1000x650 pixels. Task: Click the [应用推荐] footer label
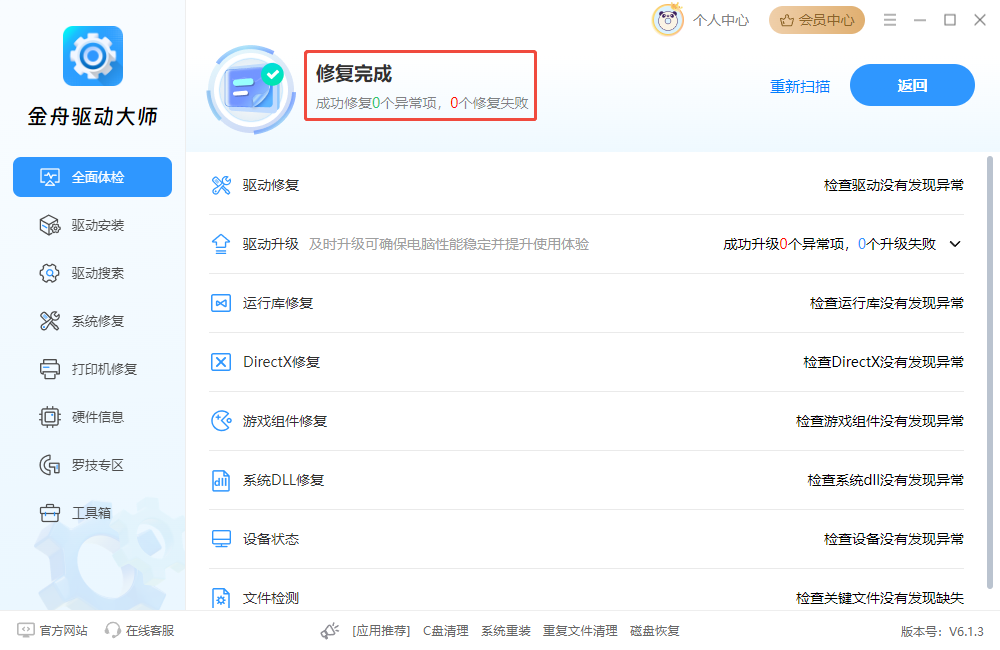coord(381,630)
